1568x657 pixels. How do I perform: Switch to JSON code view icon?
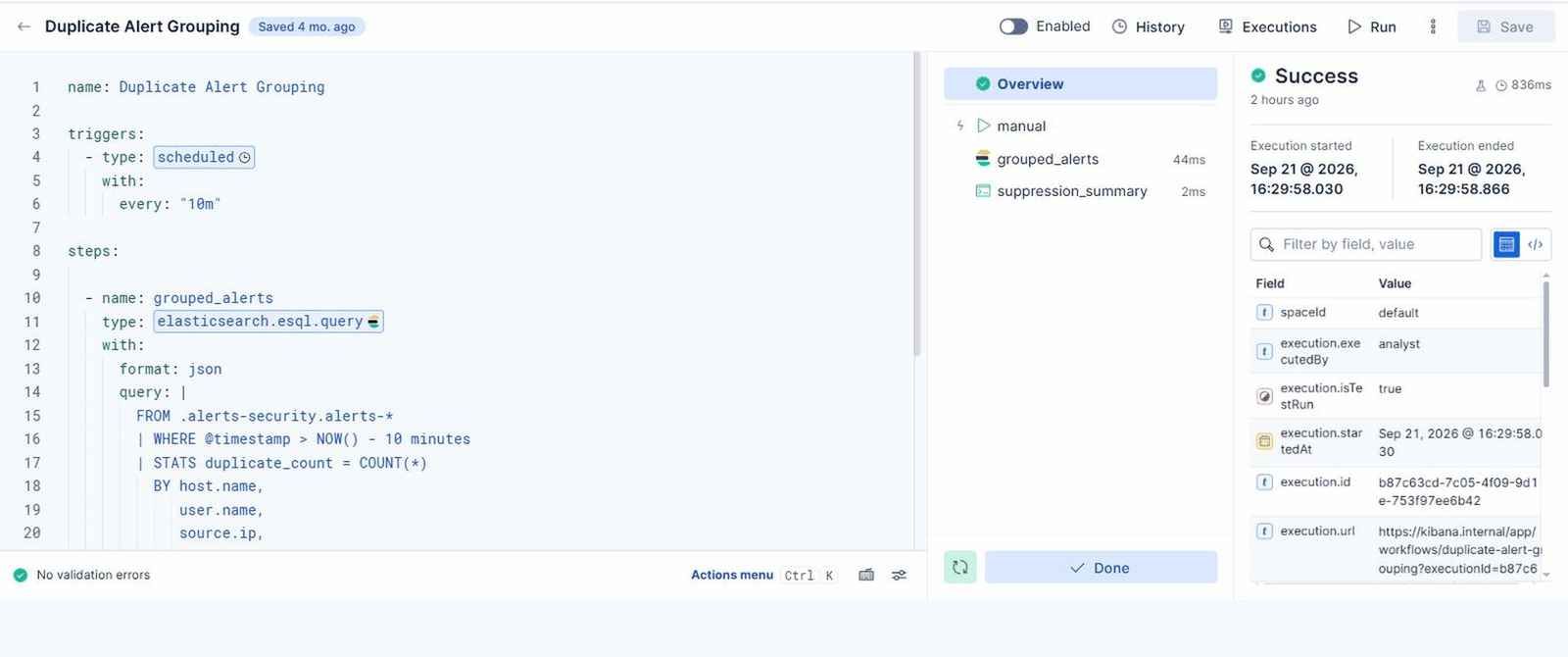[1536, 244]
